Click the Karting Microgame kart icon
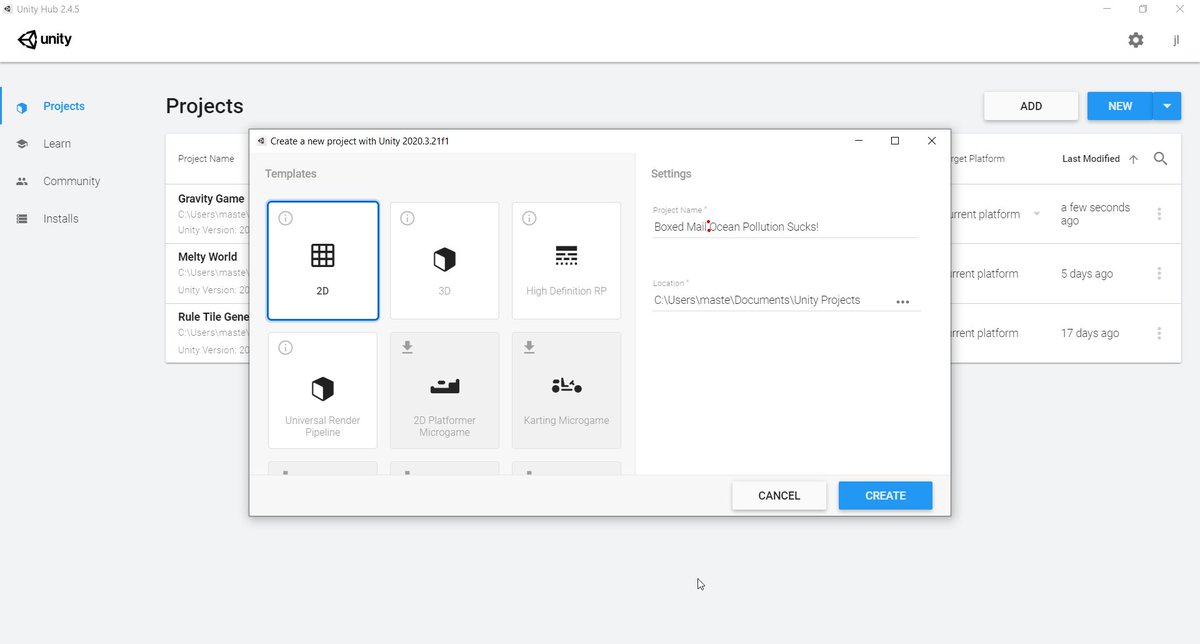Viewport: 1200px width, 644px height. tap(566, 386)
